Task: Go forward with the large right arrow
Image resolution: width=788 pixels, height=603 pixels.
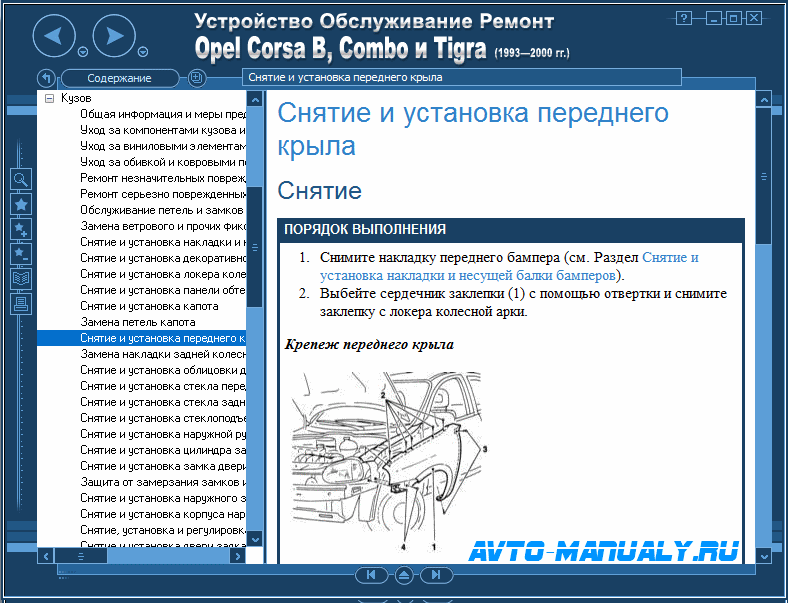Action: 115,36
